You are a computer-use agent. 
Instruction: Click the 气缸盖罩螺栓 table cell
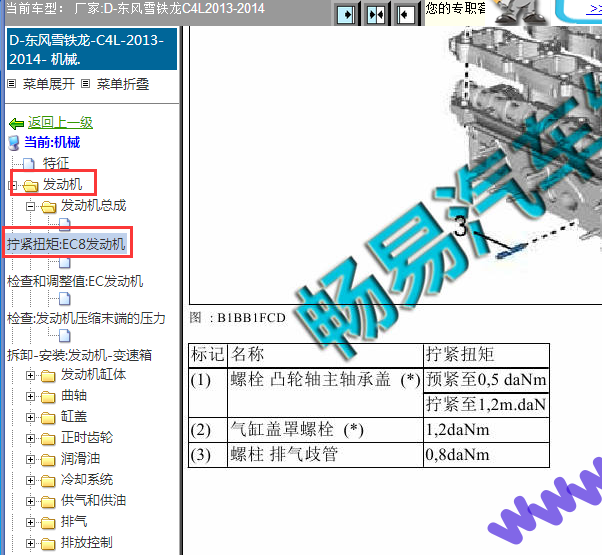[325, 430]
